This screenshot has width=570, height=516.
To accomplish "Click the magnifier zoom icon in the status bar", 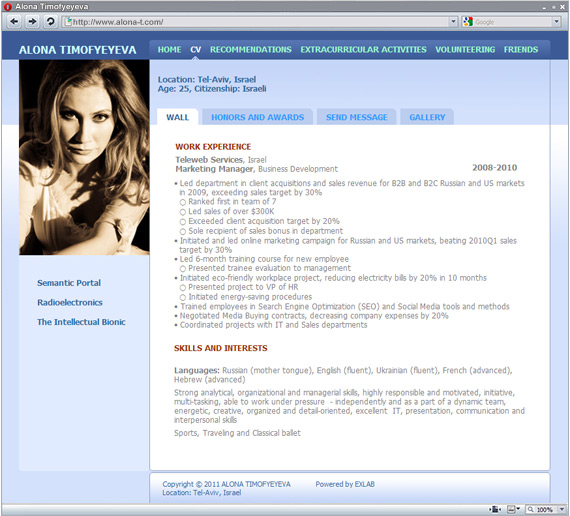I will tap(531, 509).
